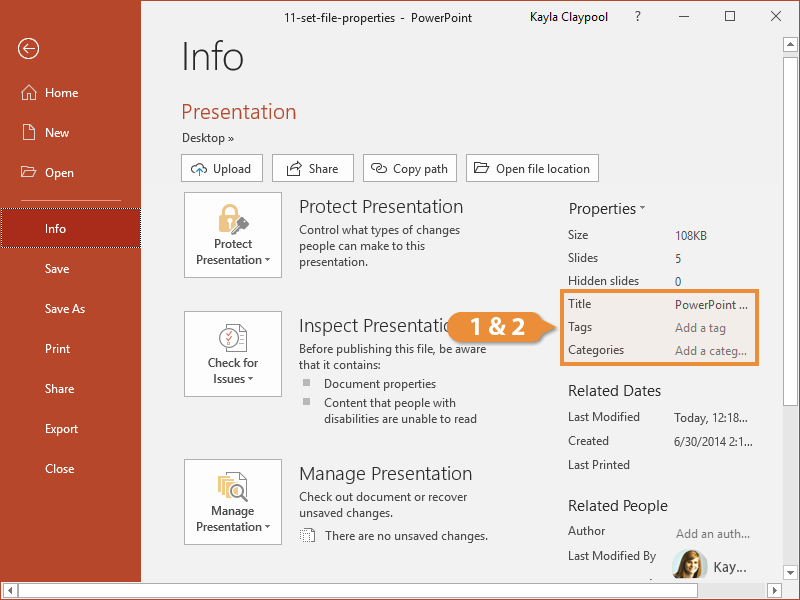The image size is (800, 600).
Task: Go to the Export tab
Action: [x=61, y=429]
